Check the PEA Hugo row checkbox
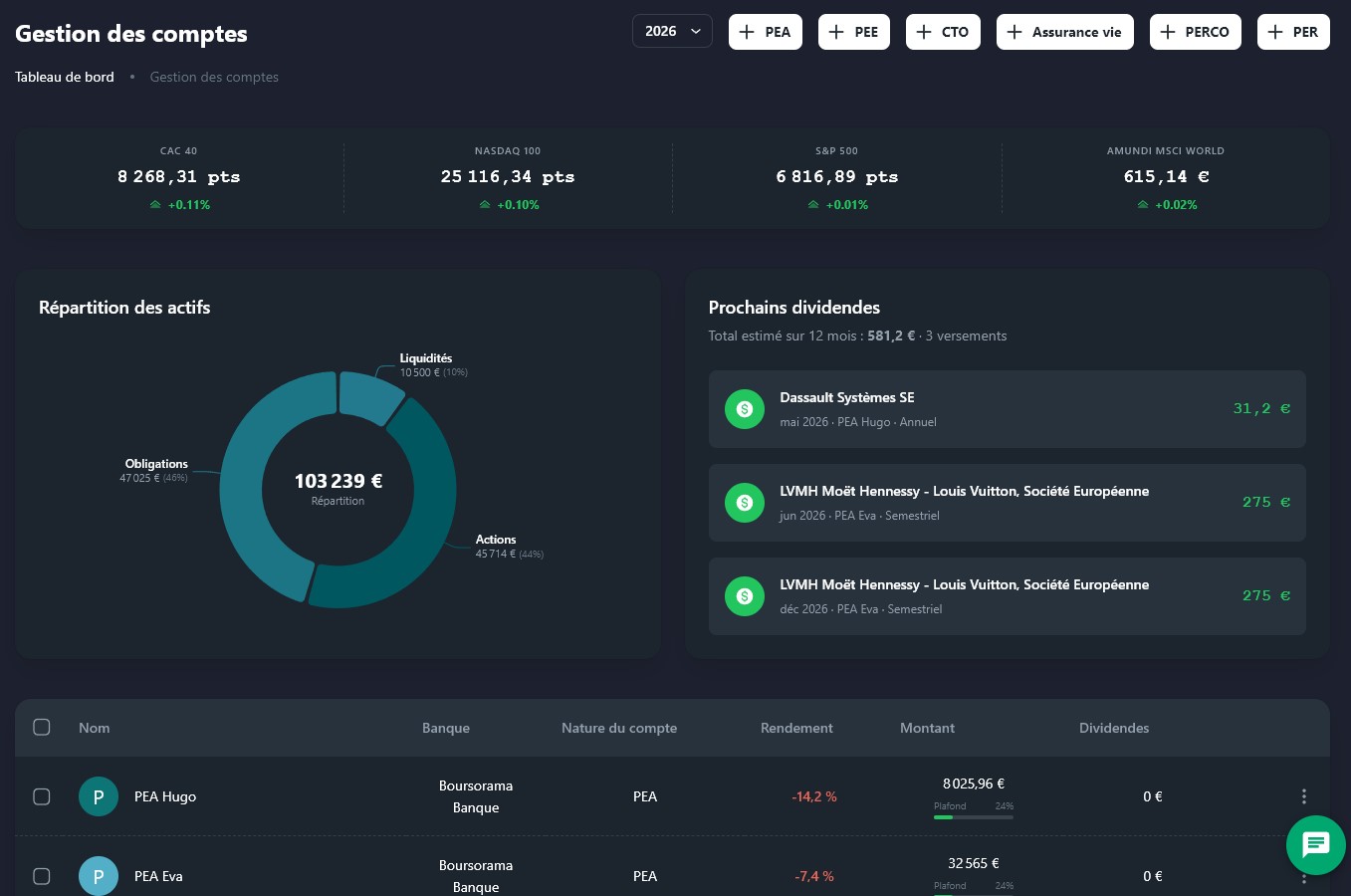1351x896 pixels. 42,796
